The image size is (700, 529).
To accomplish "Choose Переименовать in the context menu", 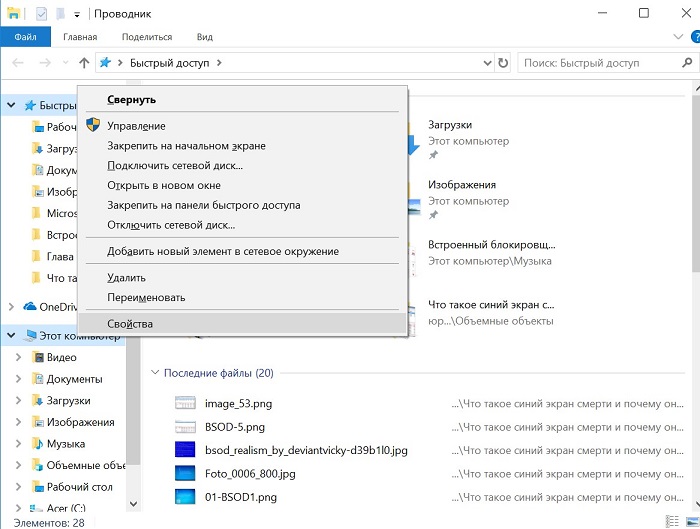I will [242, 297].
